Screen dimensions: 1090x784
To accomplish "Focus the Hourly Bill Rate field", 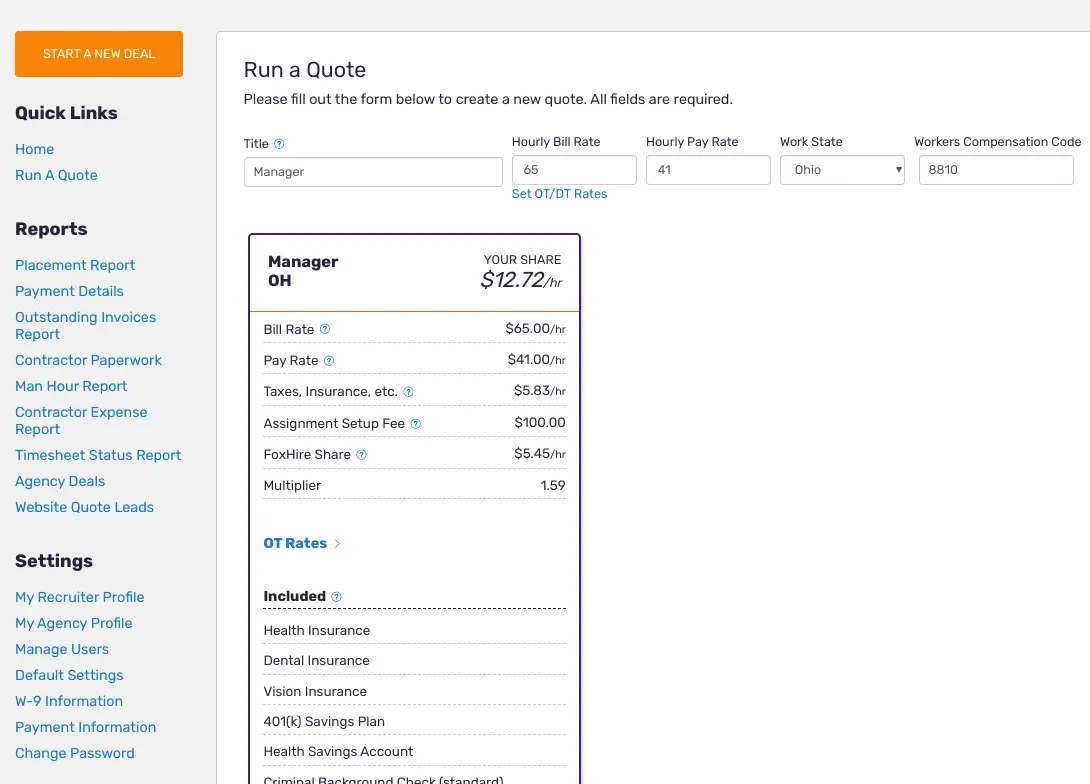I will (574, 170).
